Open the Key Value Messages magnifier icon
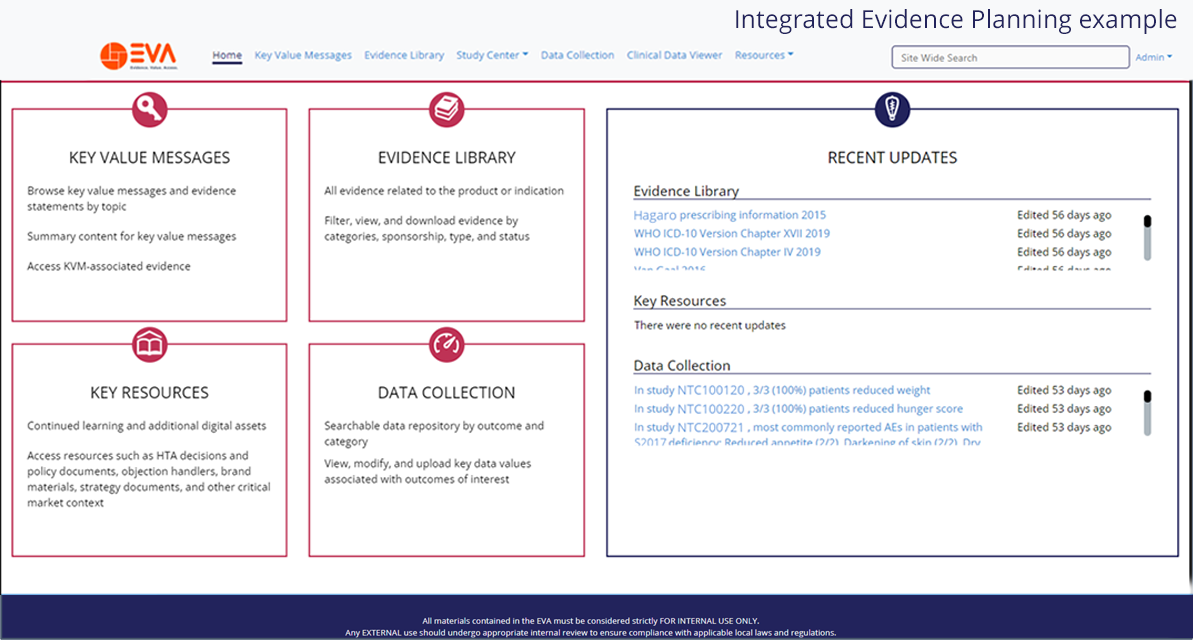Viewport: 1193px width, 640px height. coord(149,110)
